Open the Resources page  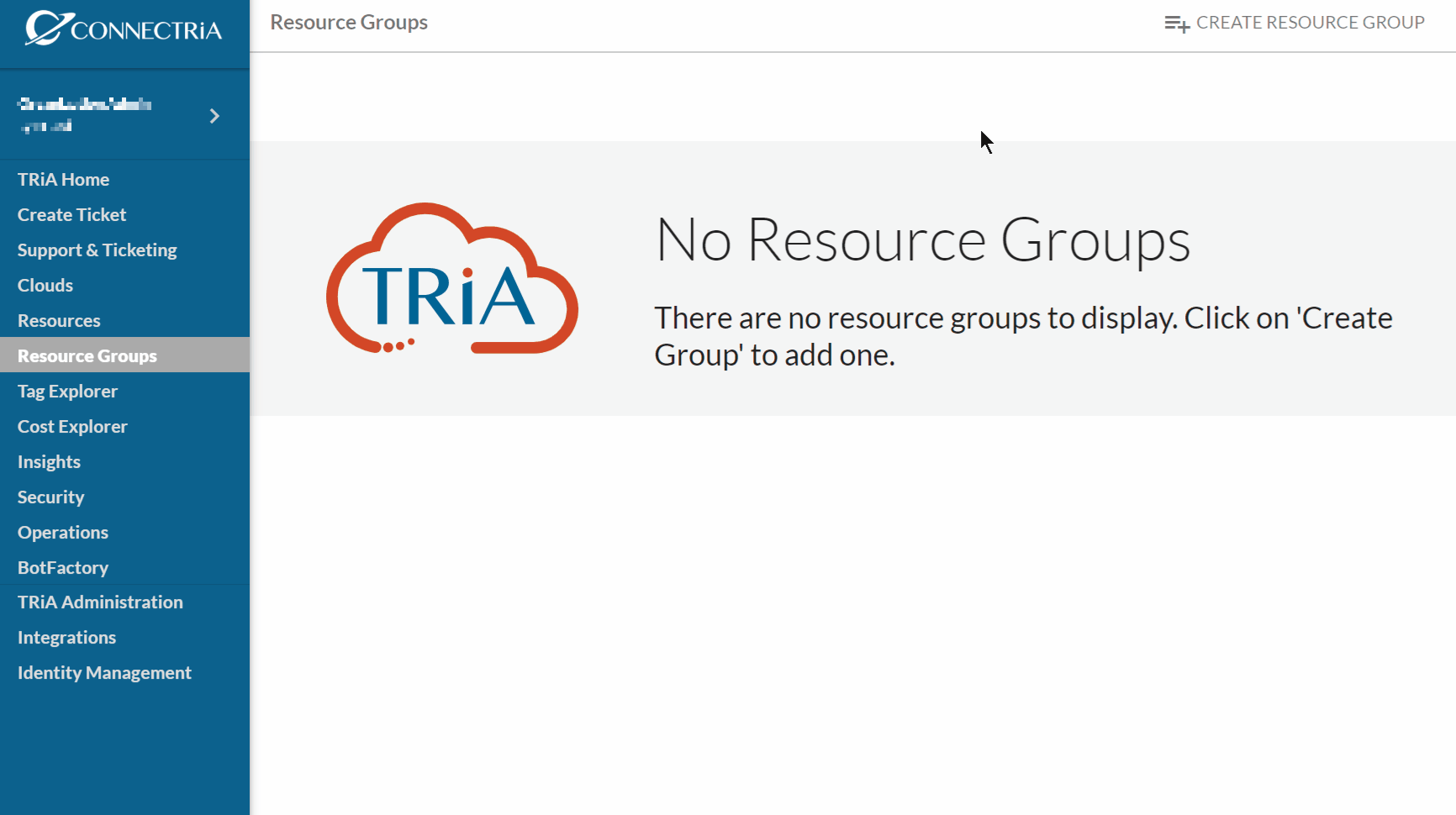pyautogui.click(x=124, y=320)
